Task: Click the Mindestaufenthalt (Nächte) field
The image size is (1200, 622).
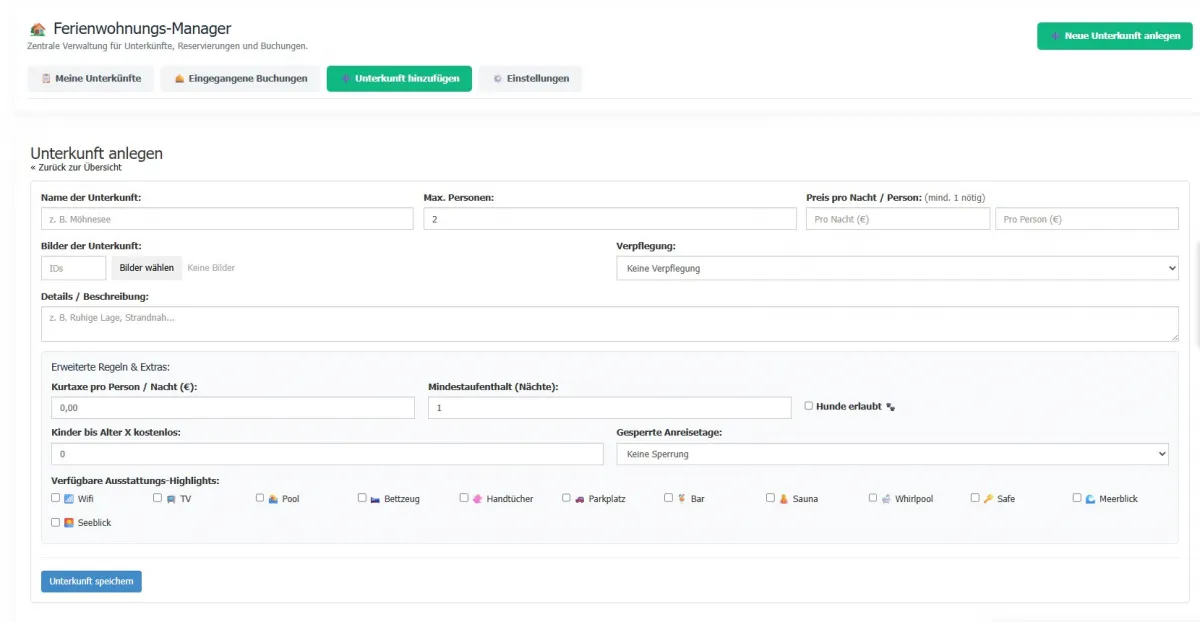Action: click(610, 408)
